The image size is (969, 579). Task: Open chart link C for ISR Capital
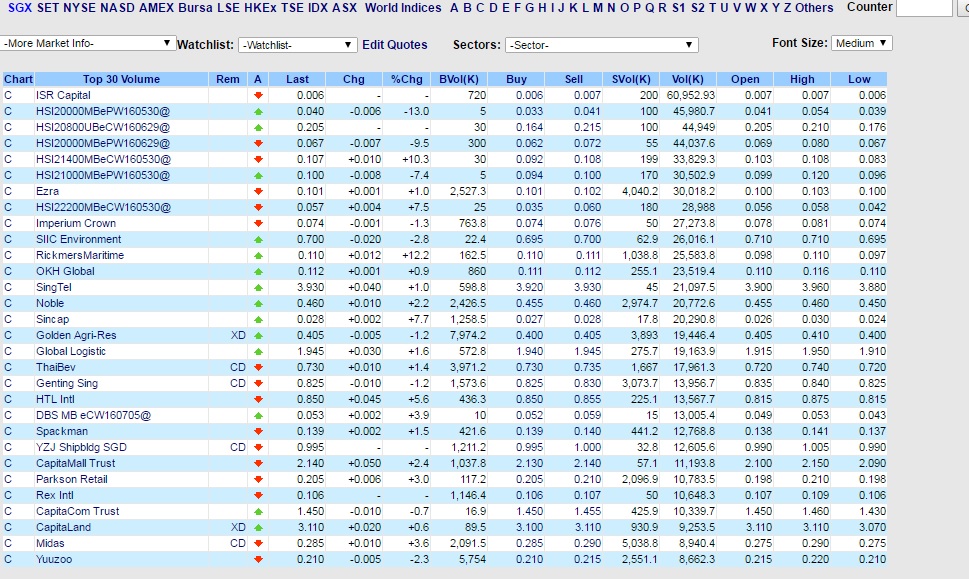click(8, 95)
